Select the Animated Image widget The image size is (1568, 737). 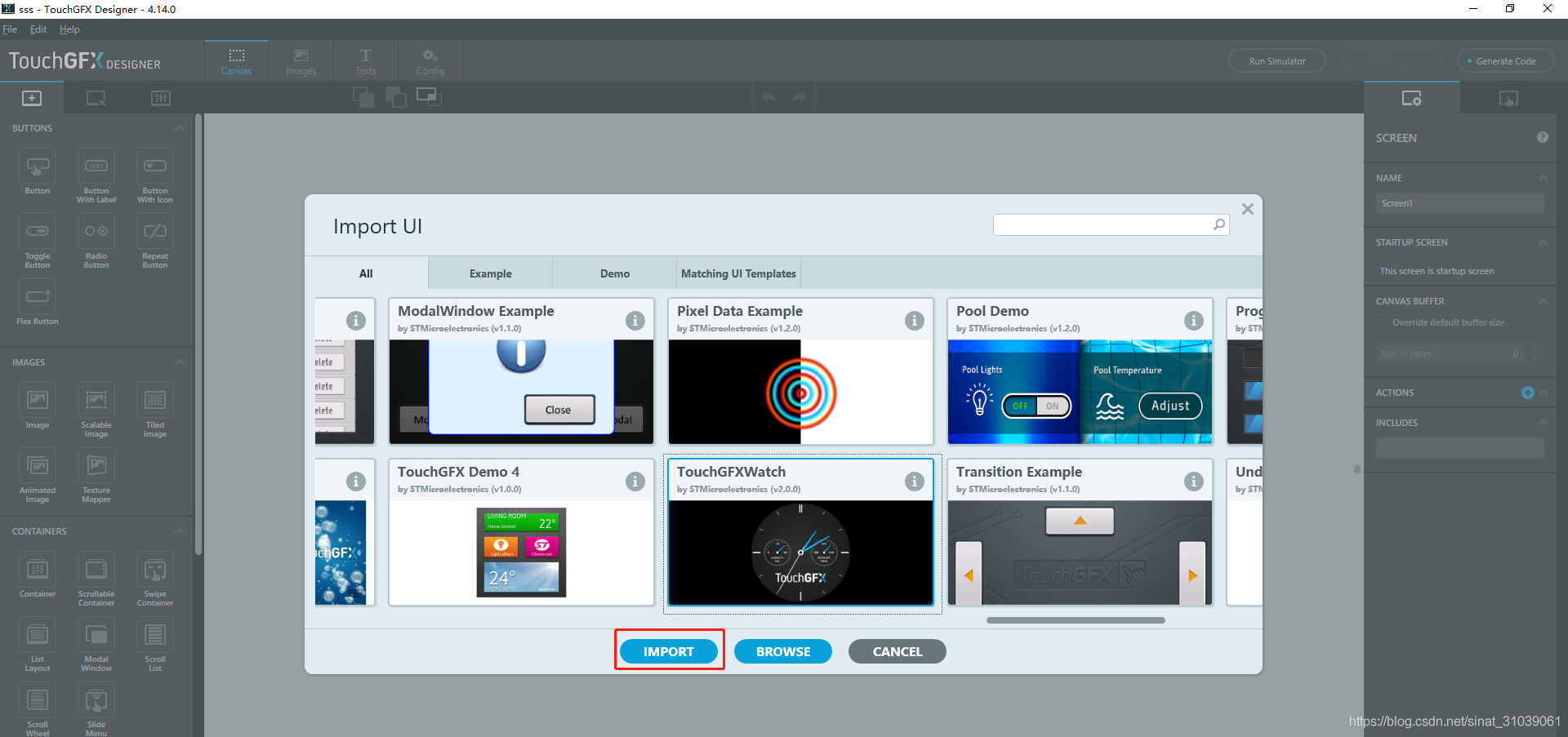click(38, 466)
